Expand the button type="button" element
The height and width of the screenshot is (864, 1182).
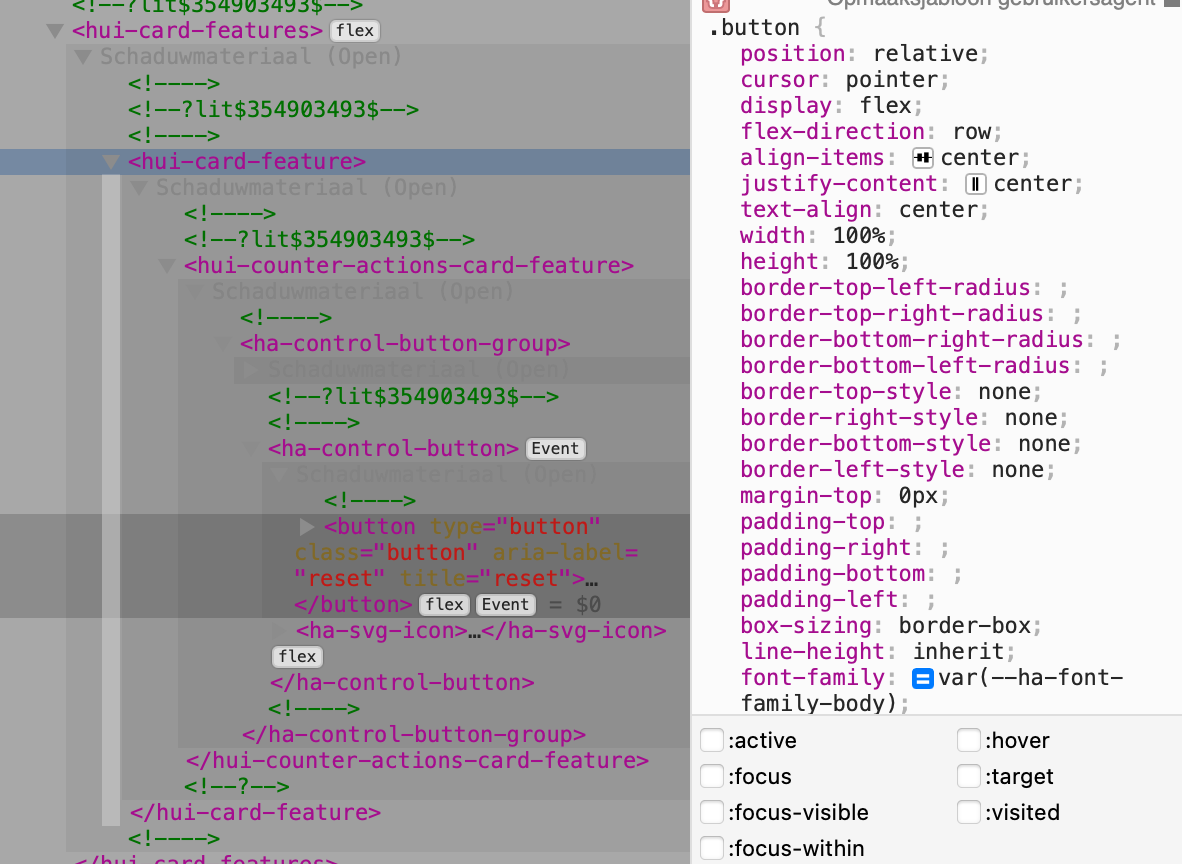coord(306,526)
